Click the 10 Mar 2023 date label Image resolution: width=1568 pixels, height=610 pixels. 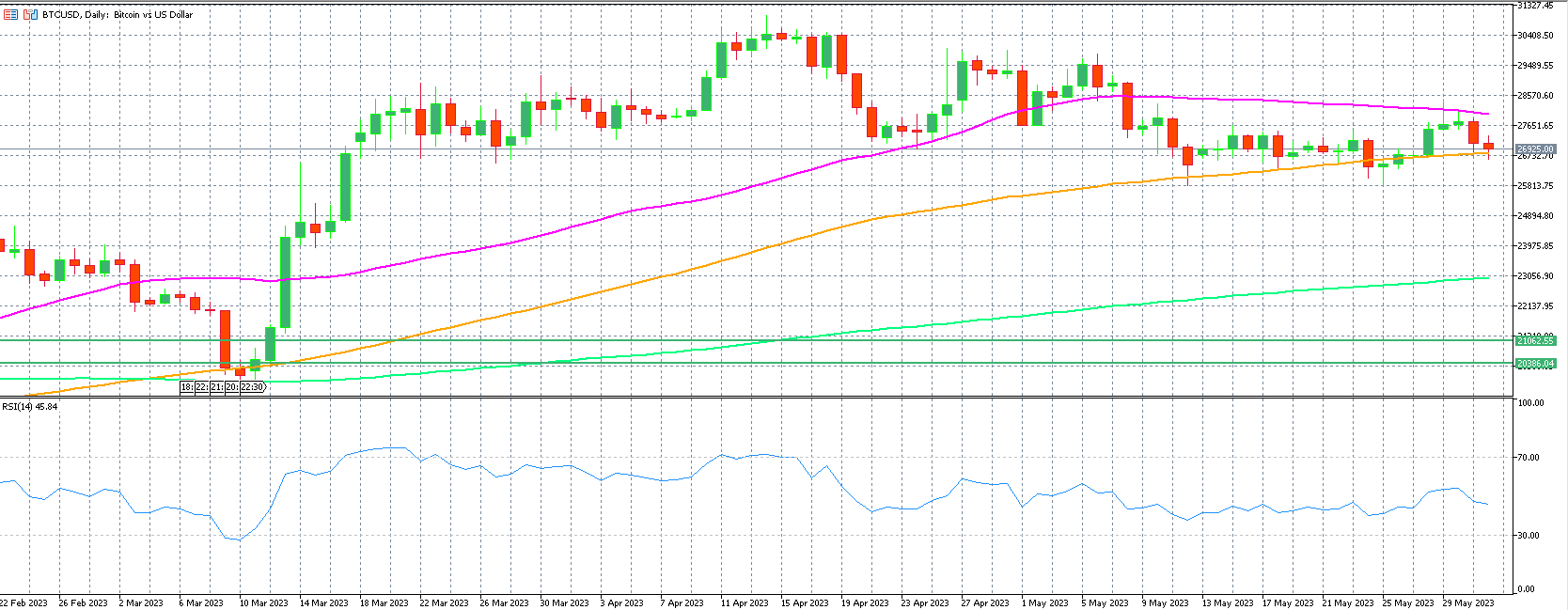coord(263,602)
